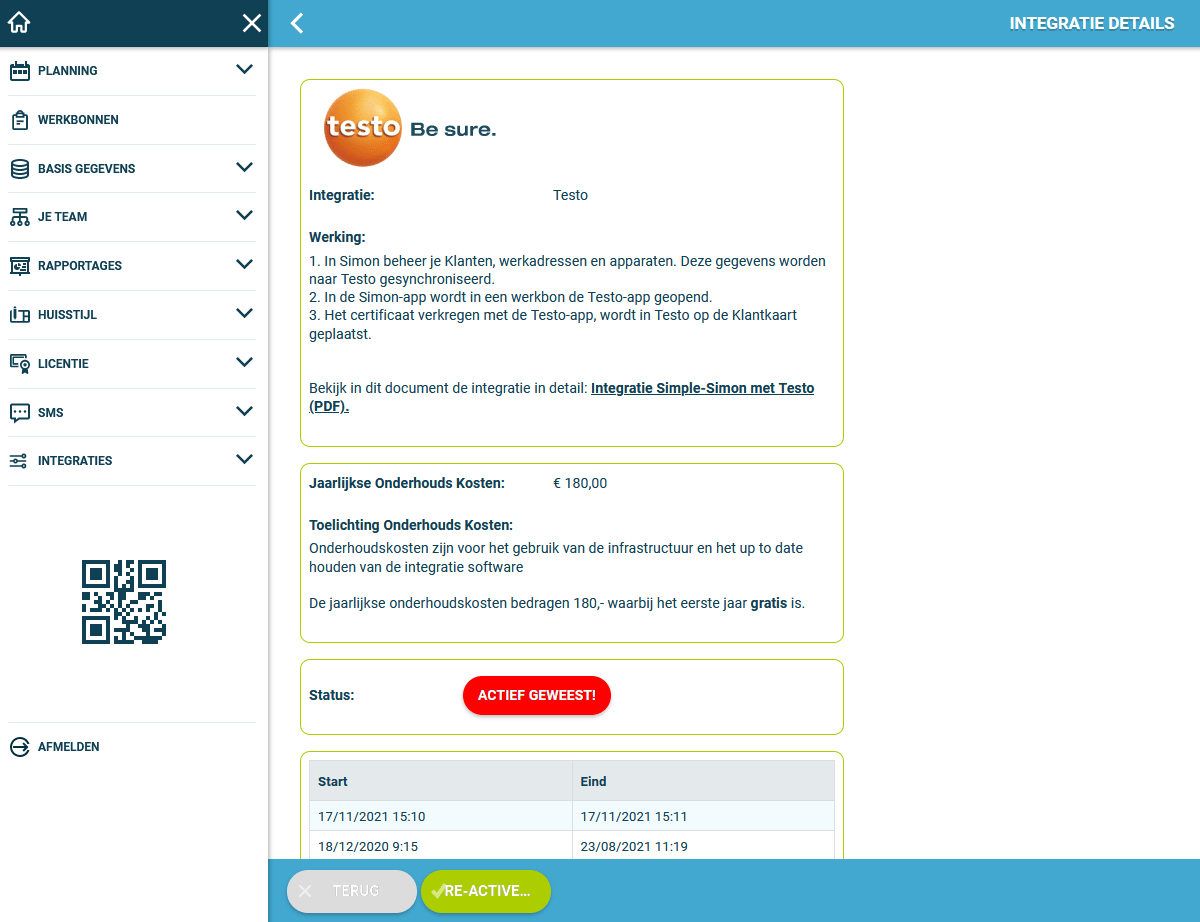Click the Eind column header

tap(703, 781)
